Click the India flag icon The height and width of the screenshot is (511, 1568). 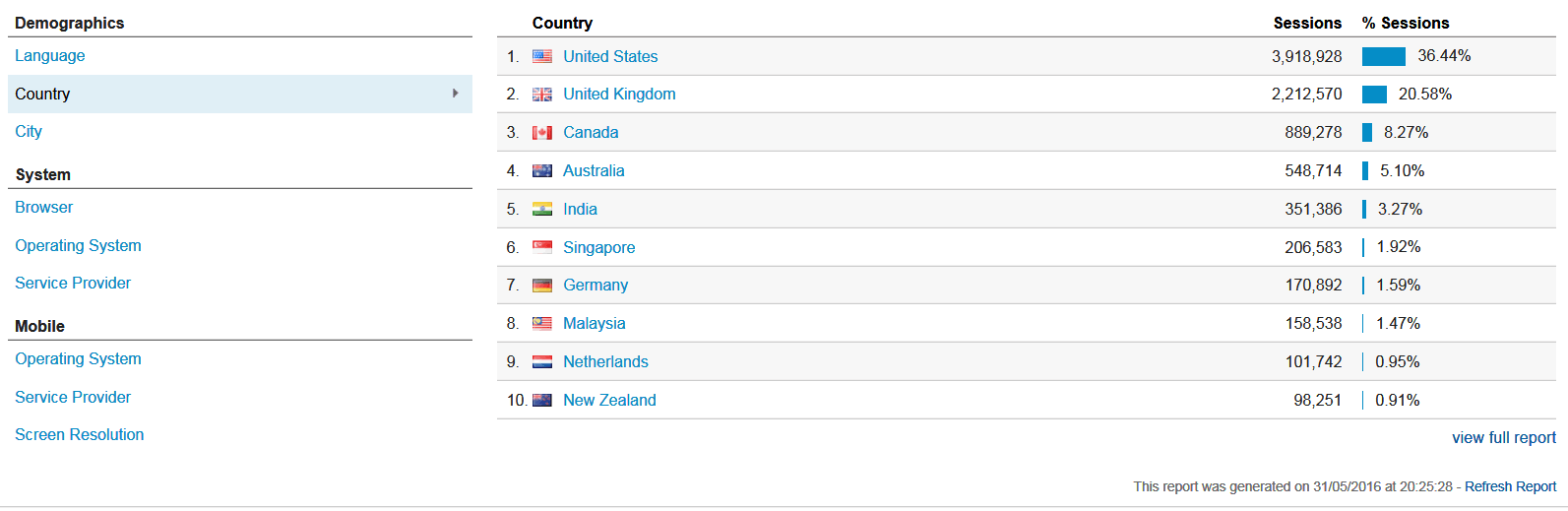coord(541,209)
